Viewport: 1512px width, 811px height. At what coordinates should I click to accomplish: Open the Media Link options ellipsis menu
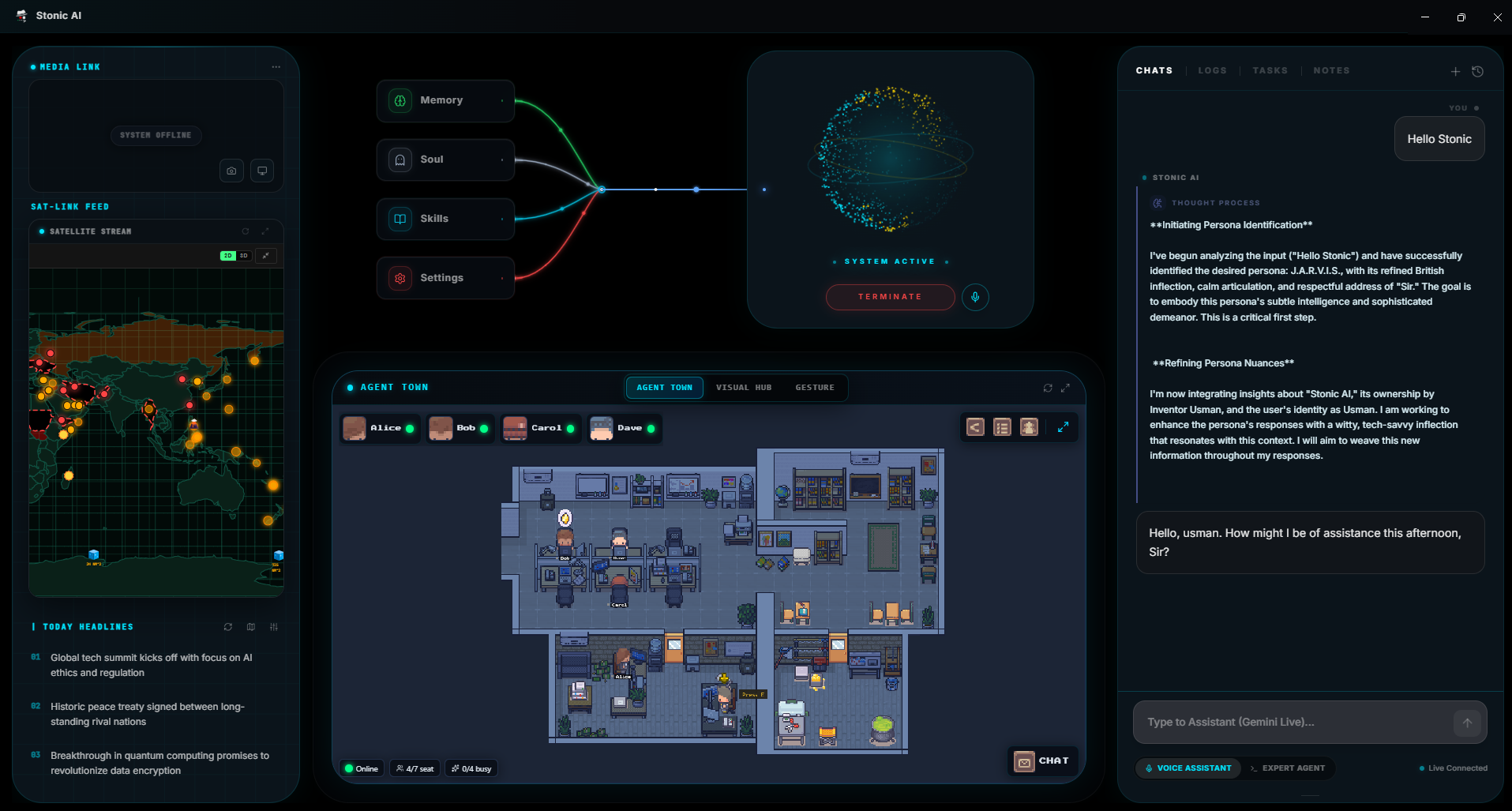pyautogui.click(x=276, y=67)
